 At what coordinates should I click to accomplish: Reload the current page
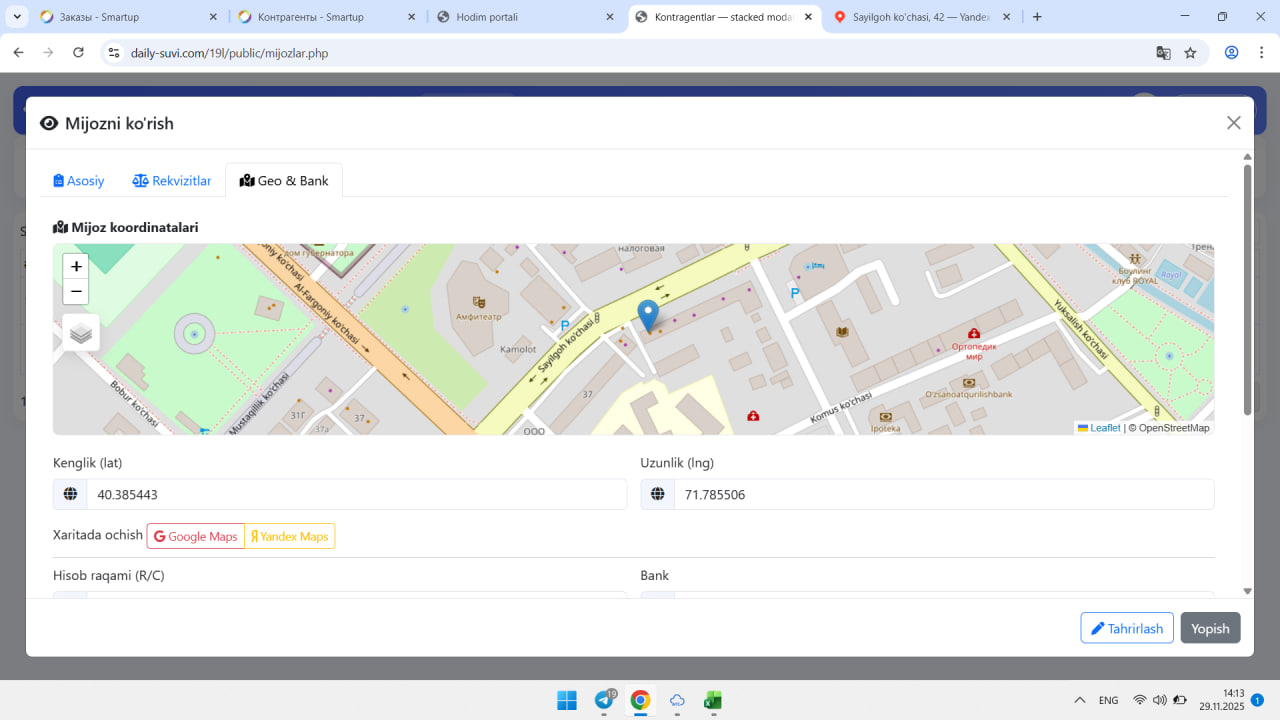[x=79, y=53]
